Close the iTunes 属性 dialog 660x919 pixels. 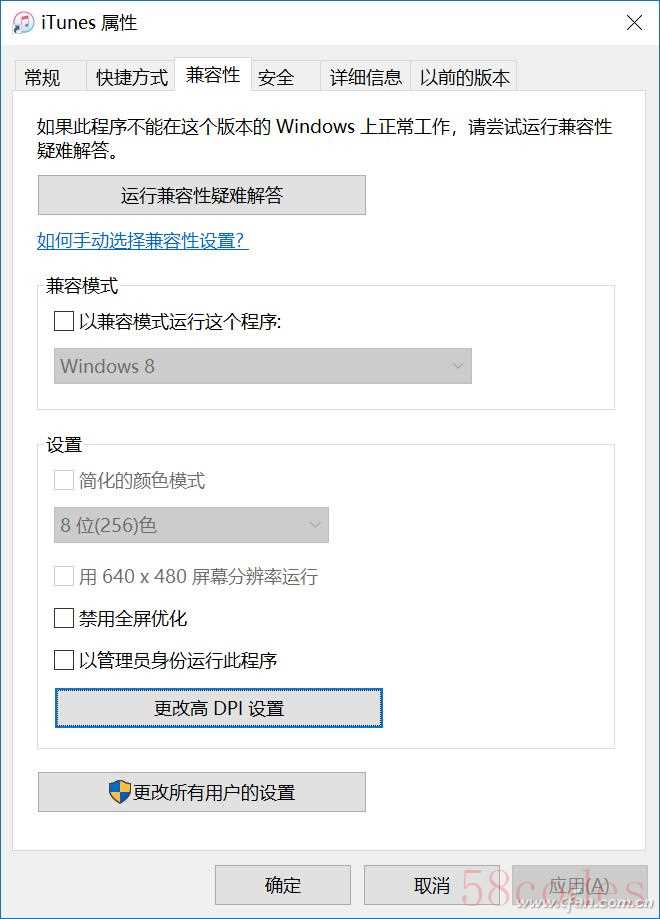click(634, 22)
